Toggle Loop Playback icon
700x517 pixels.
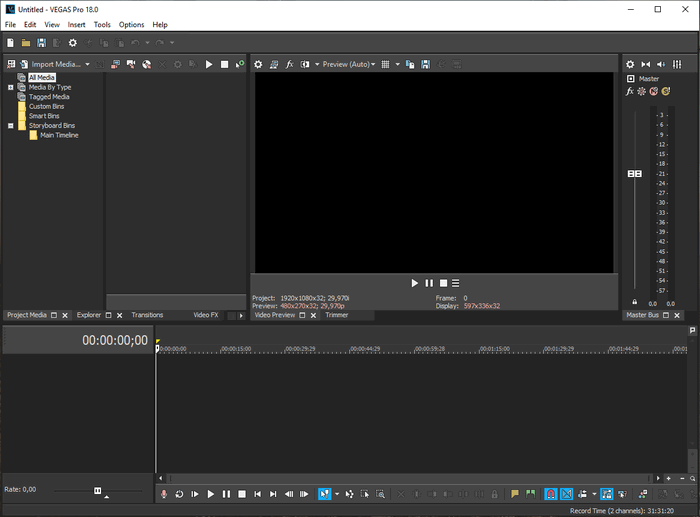click(x=179, y=494)
